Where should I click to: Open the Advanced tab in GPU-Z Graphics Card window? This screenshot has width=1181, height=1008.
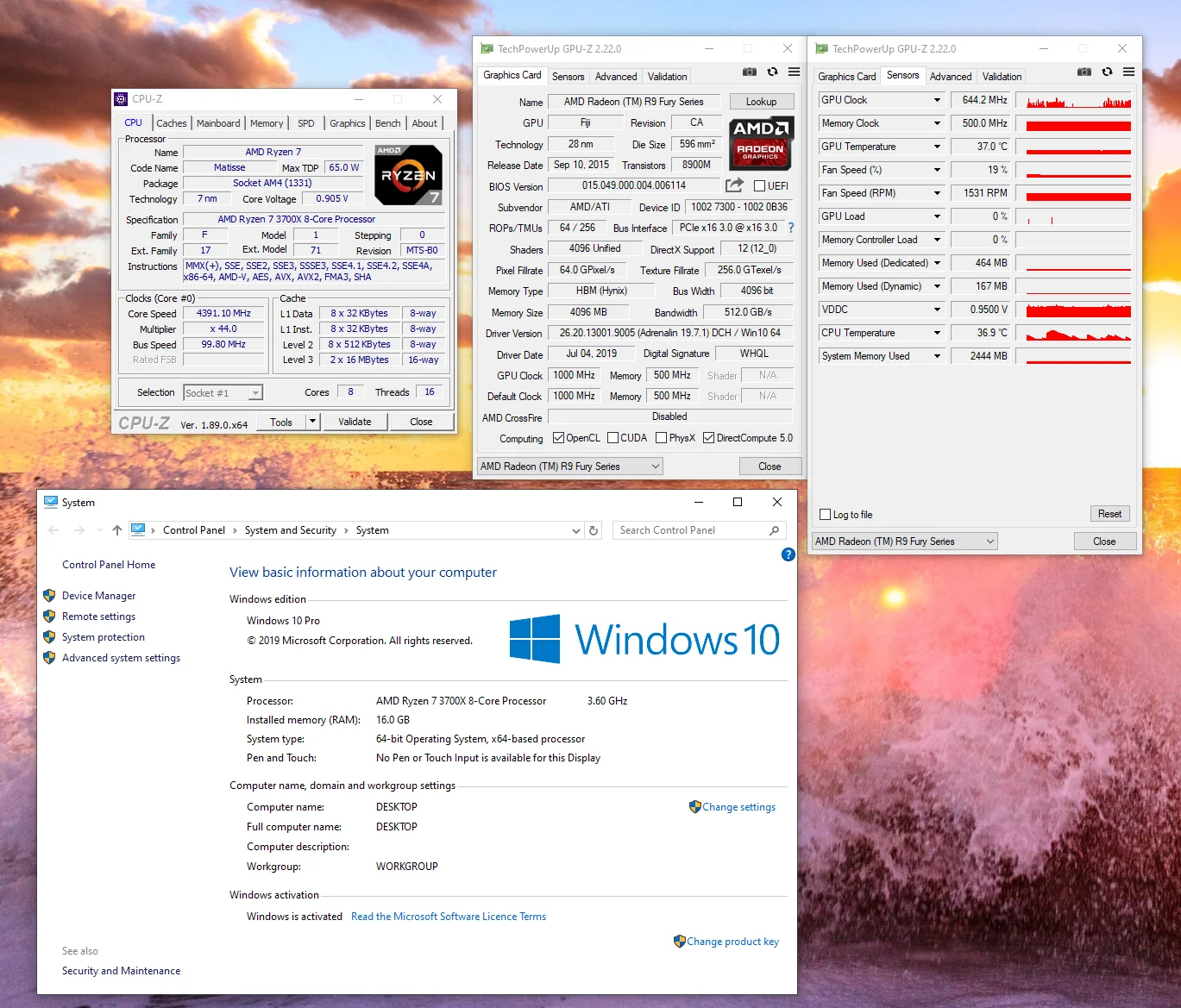(x=616, y=77)
